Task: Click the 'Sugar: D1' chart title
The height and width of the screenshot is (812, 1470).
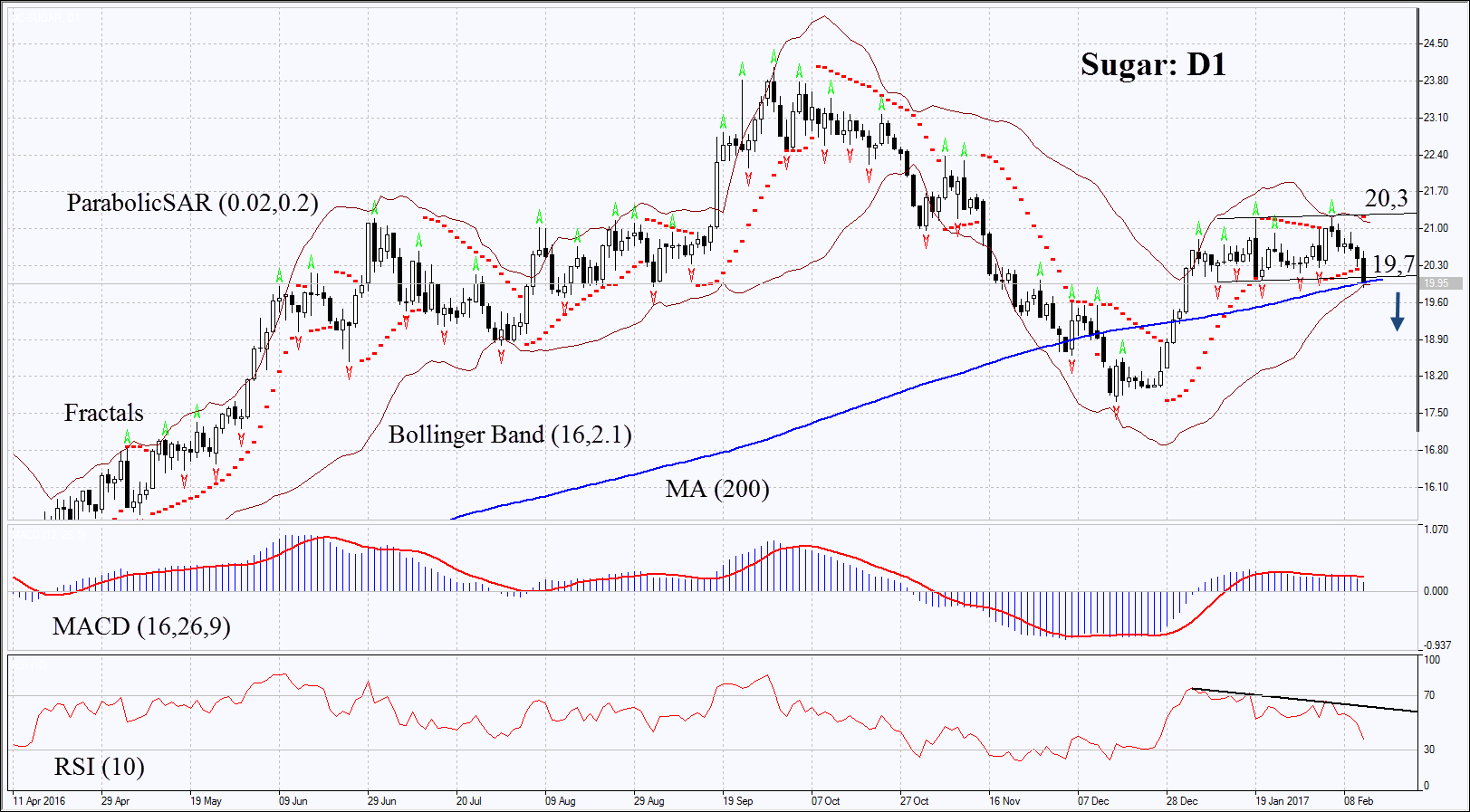Action: point(1153,64)
